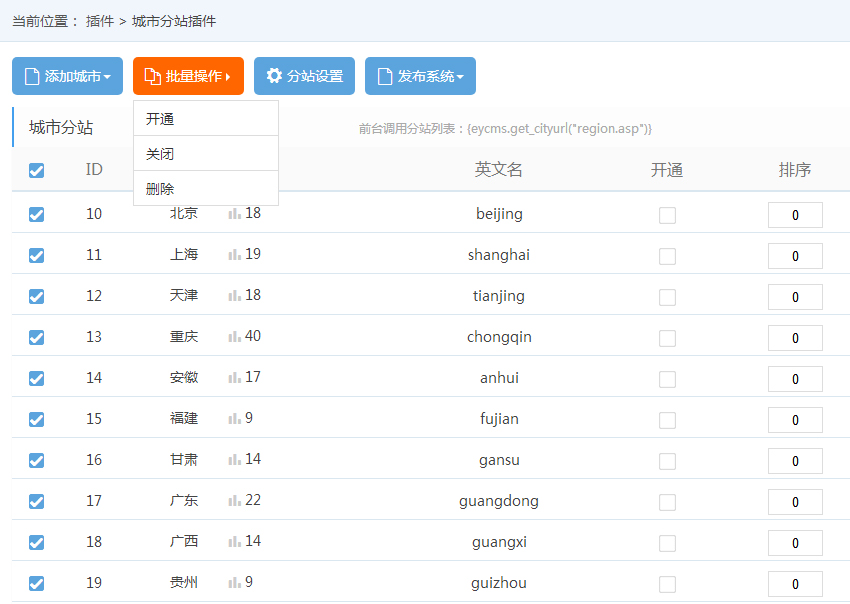
Task: Select 删除 in the batch operations menu
Action: (x=160, y=188)
